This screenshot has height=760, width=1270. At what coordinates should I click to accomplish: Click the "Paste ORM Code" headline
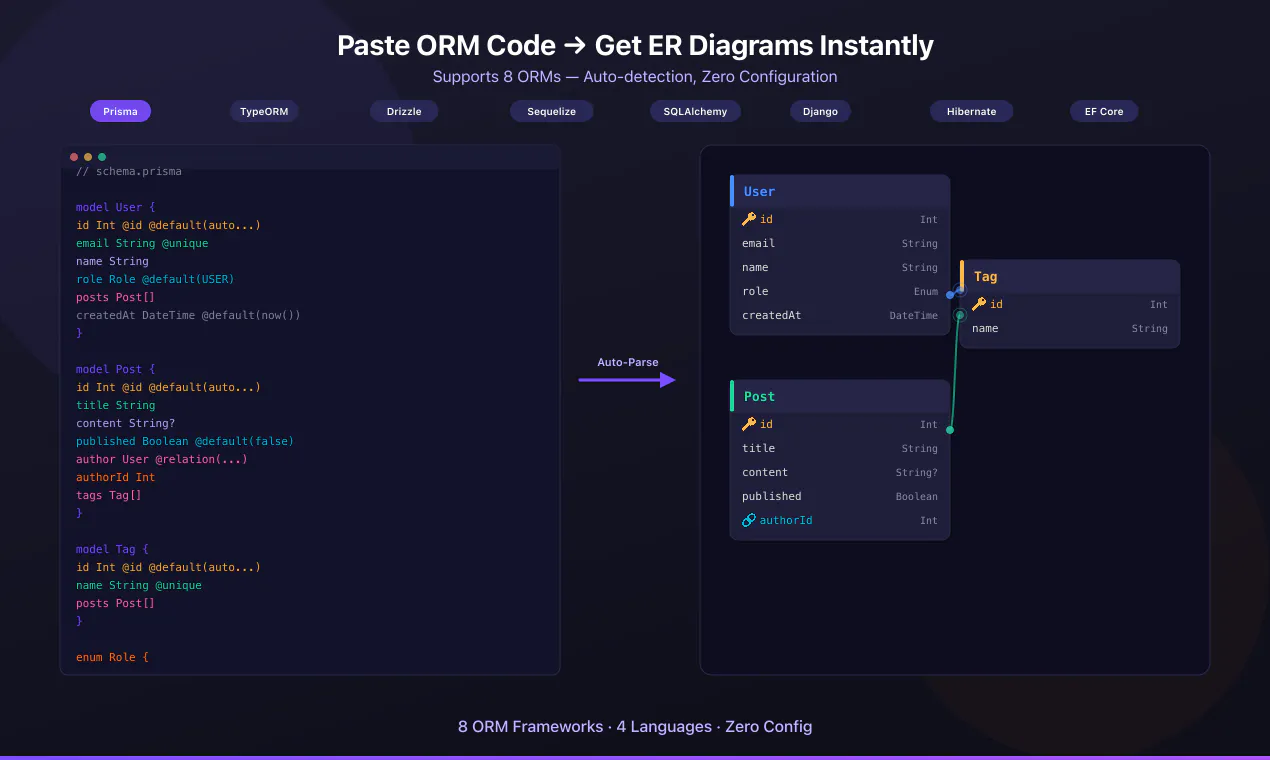(x=446, y=46)
